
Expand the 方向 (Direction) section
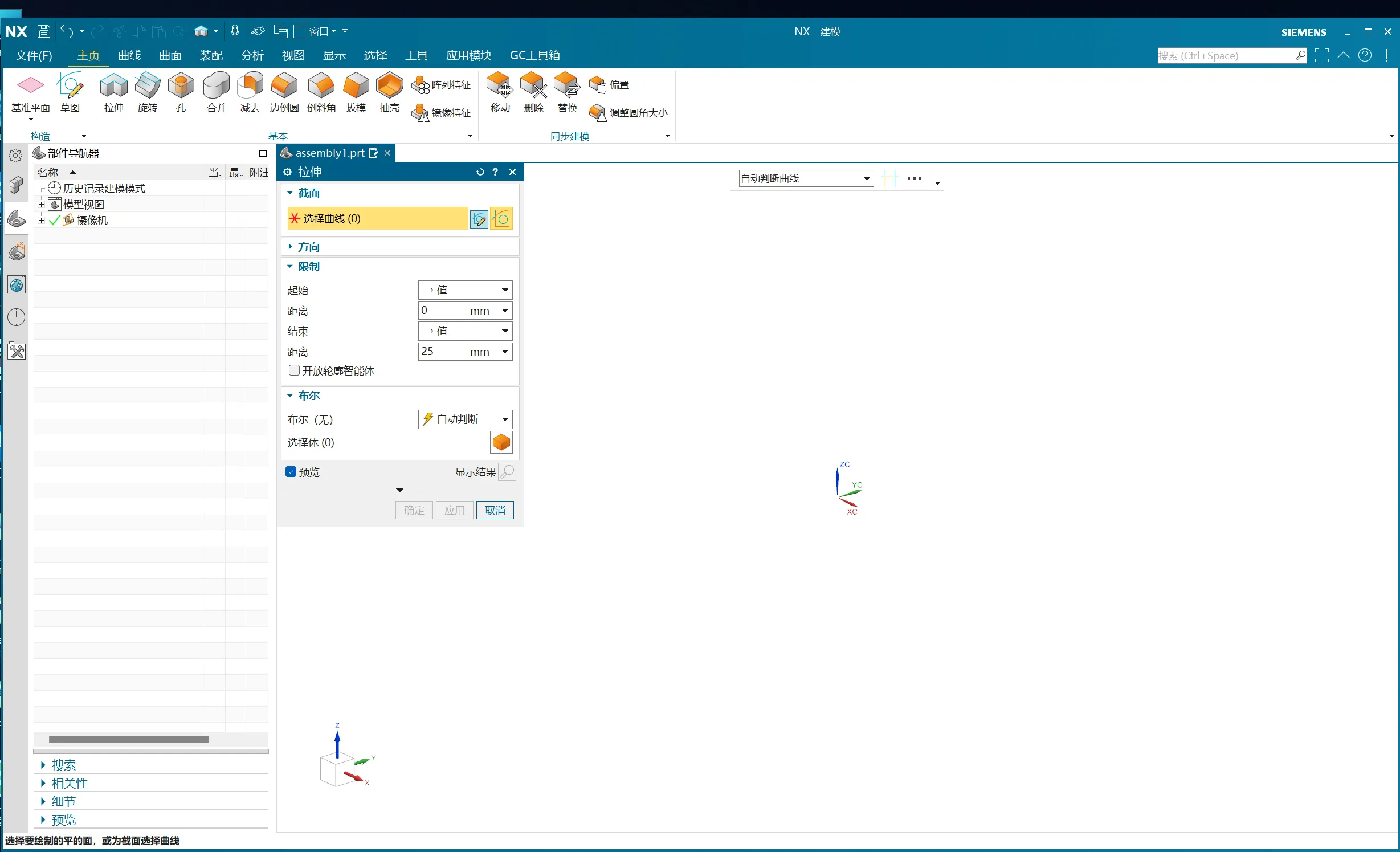pos(308,247)
